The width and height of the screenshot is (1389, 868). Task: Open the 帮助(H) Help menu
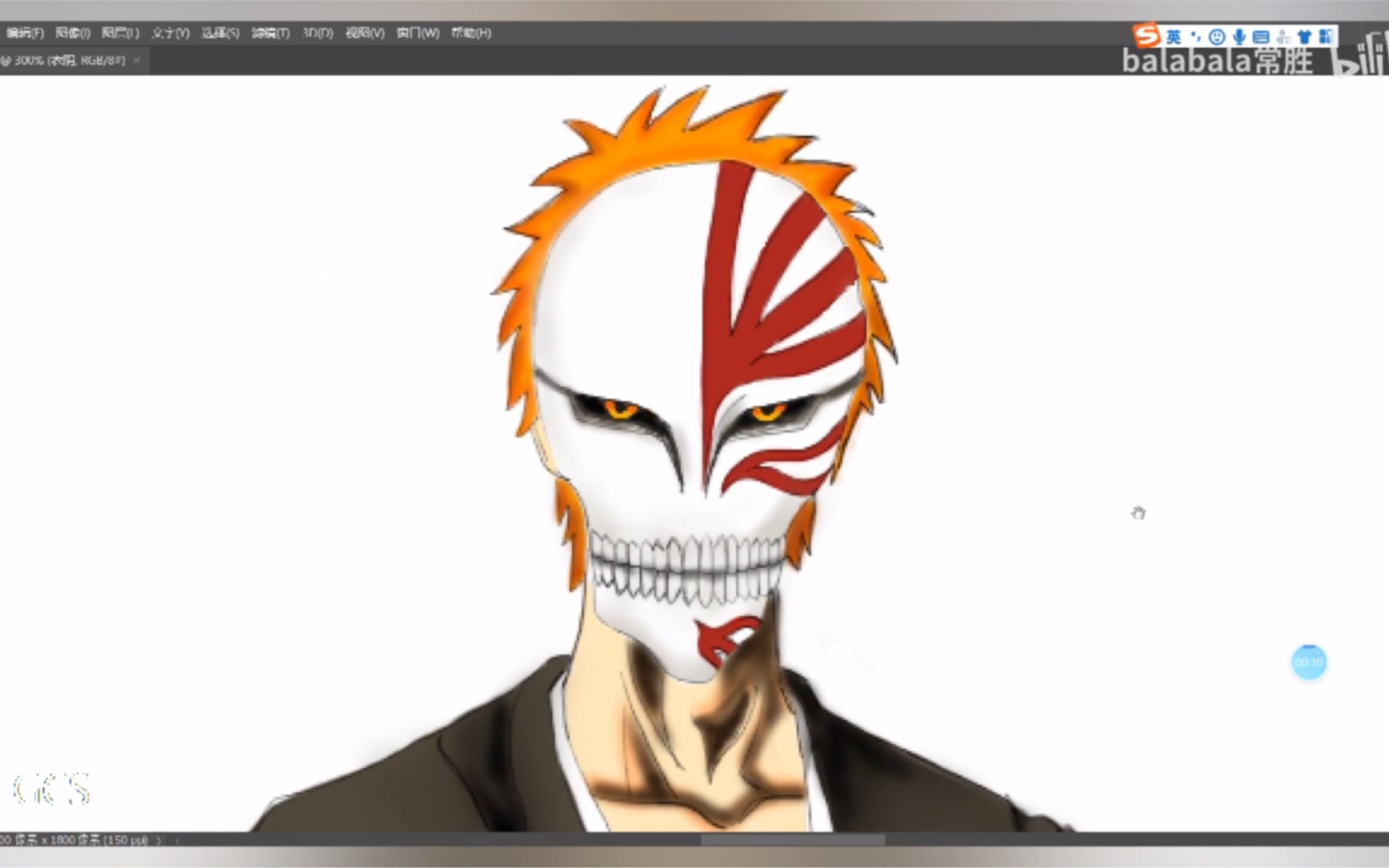(x=471, y=33)
